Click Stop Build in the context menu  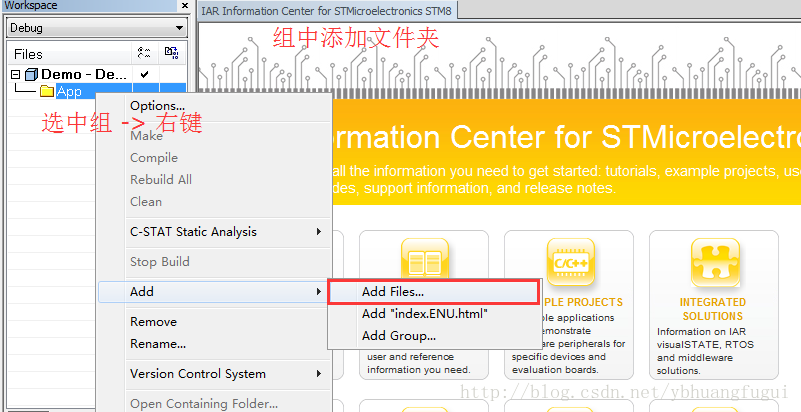[214, 262]
